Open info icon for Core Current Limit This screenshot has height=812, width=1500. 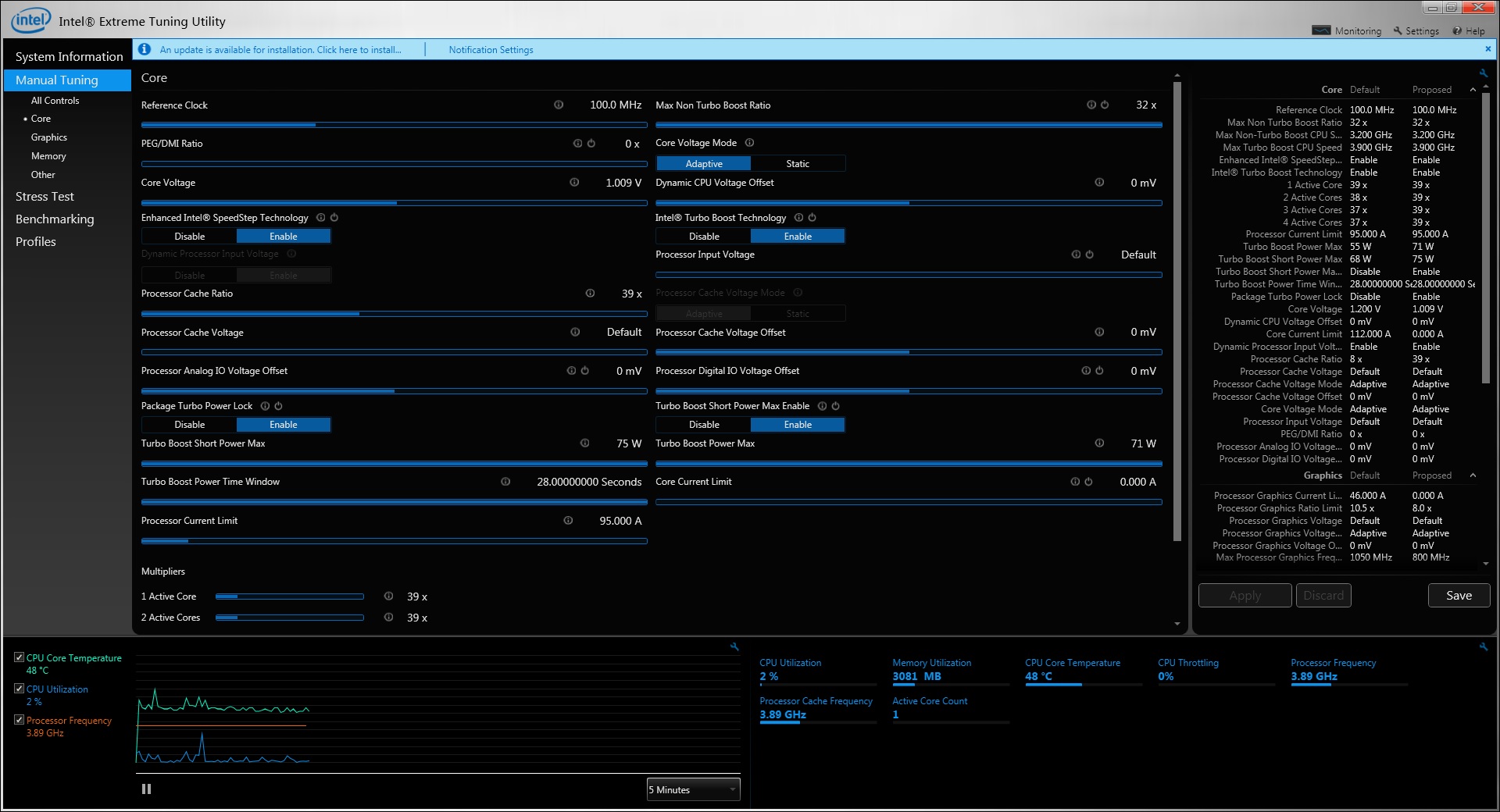[x=1075, y=482]
